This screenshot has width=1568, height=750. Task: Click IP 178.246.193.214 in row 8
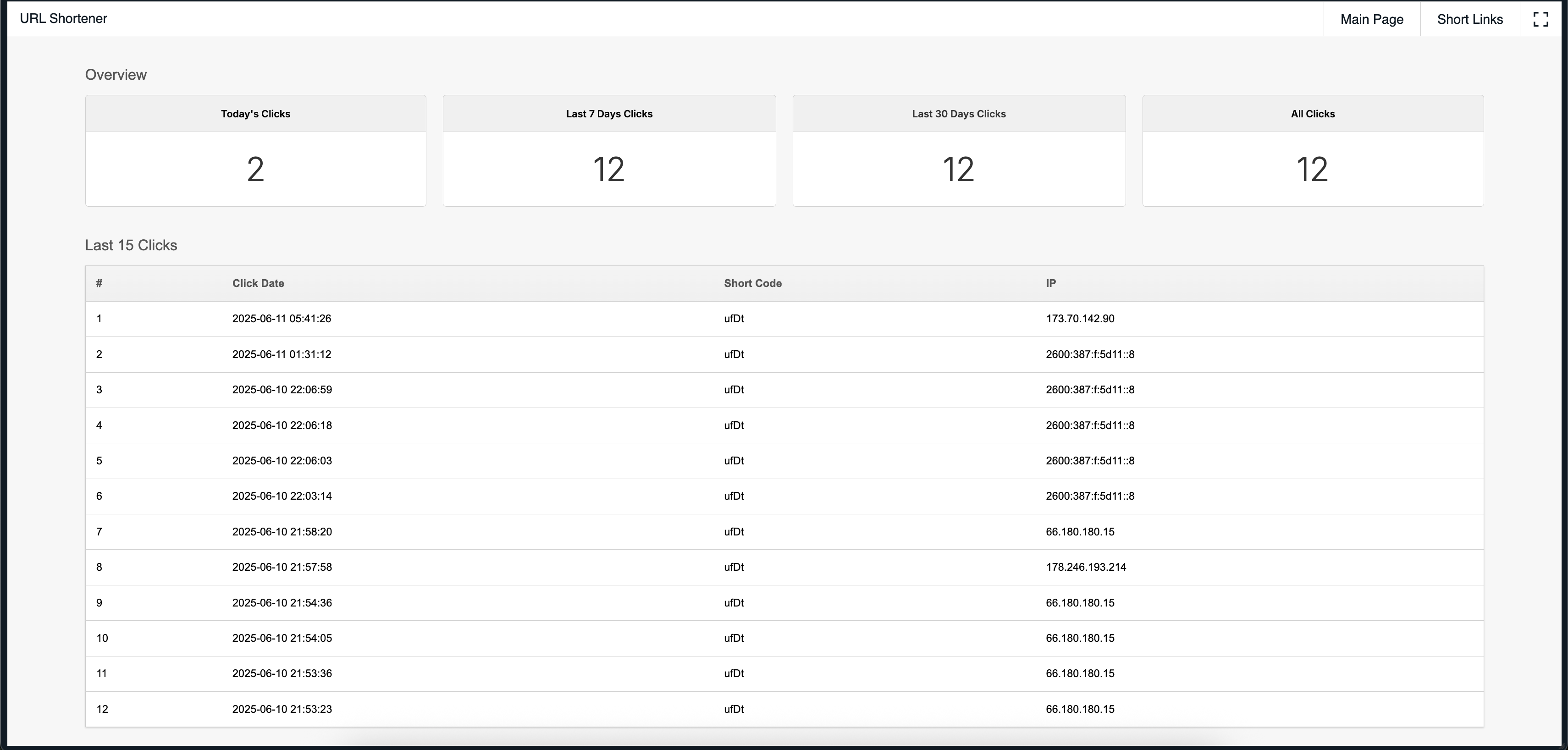pos(1085,568)
